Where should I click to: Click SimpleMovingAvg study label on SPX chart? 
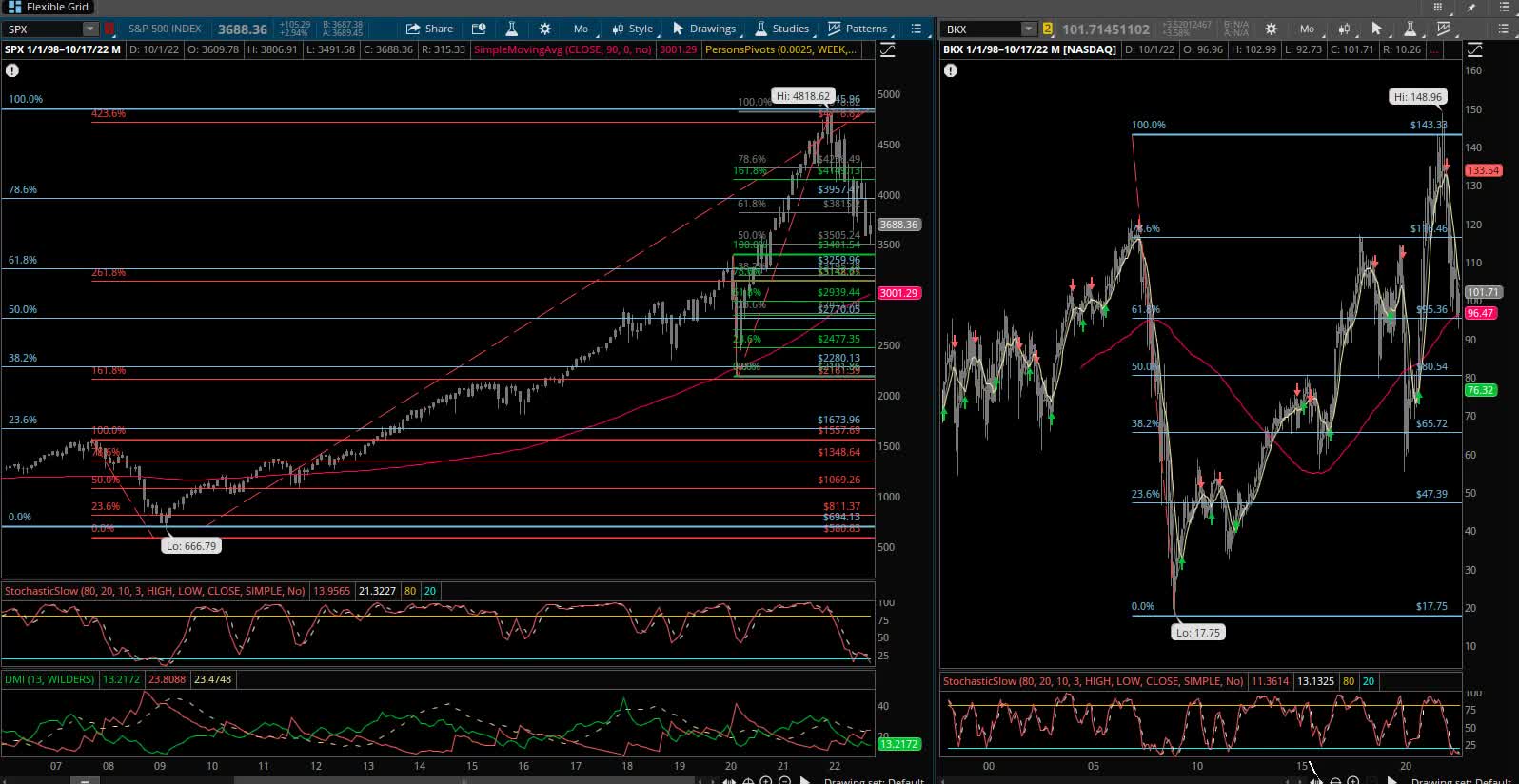562,49
